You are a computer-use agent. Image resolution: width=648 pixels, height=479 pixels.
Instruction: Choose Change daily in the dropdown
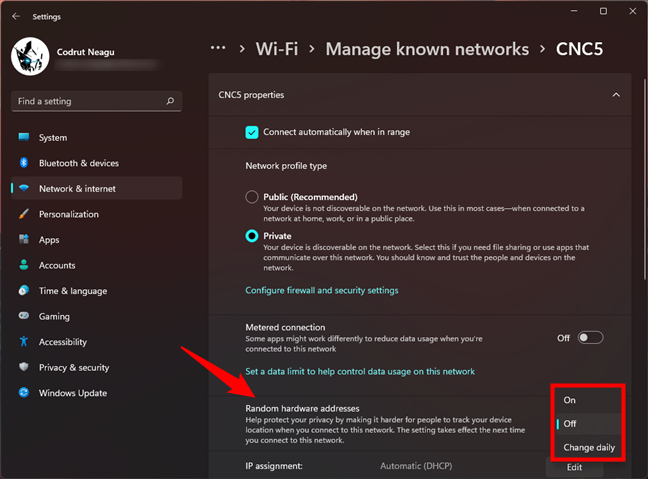(x=588, y=447)
